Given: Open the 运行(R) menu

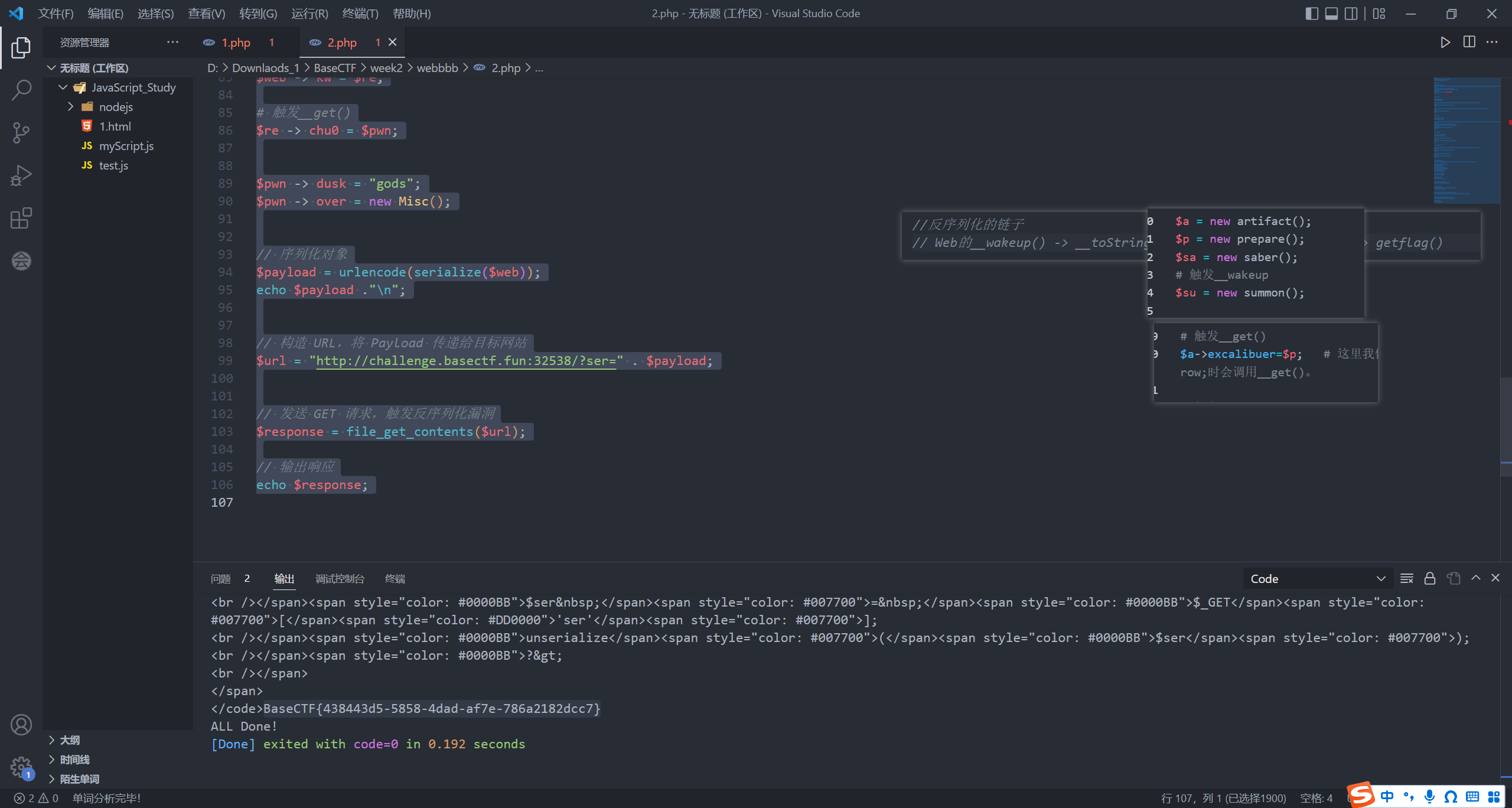Looking at the screenshot, I should pos(309,14).
